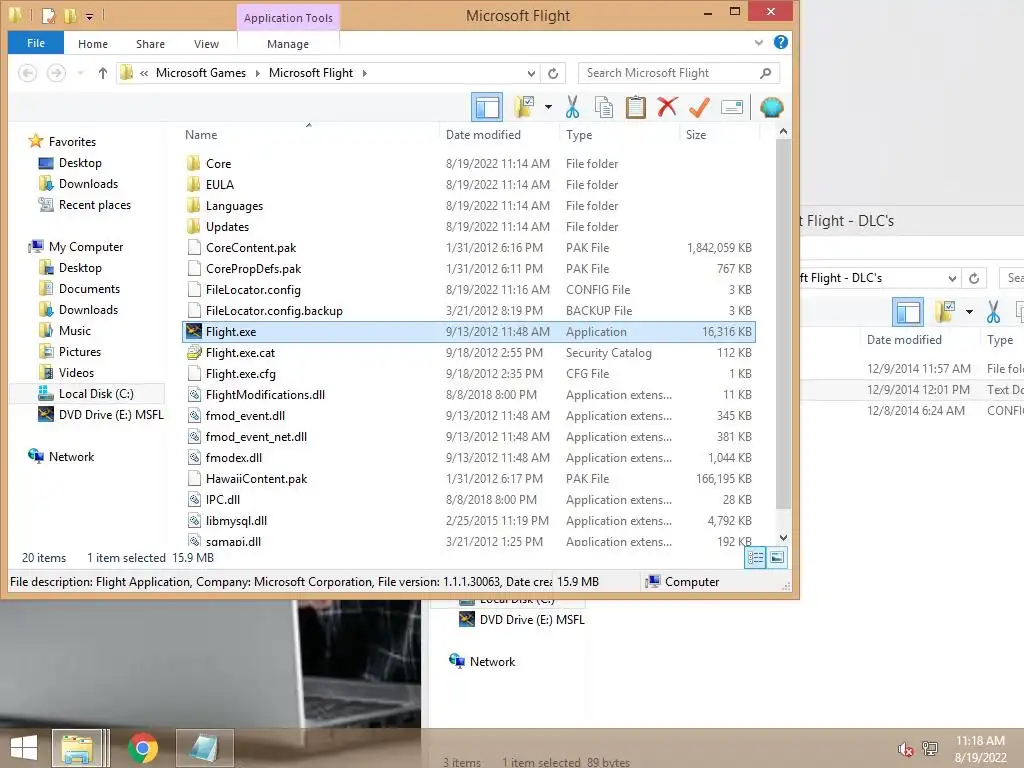Sort by the Name column header
1024x768 pixels.
(201, 135)
